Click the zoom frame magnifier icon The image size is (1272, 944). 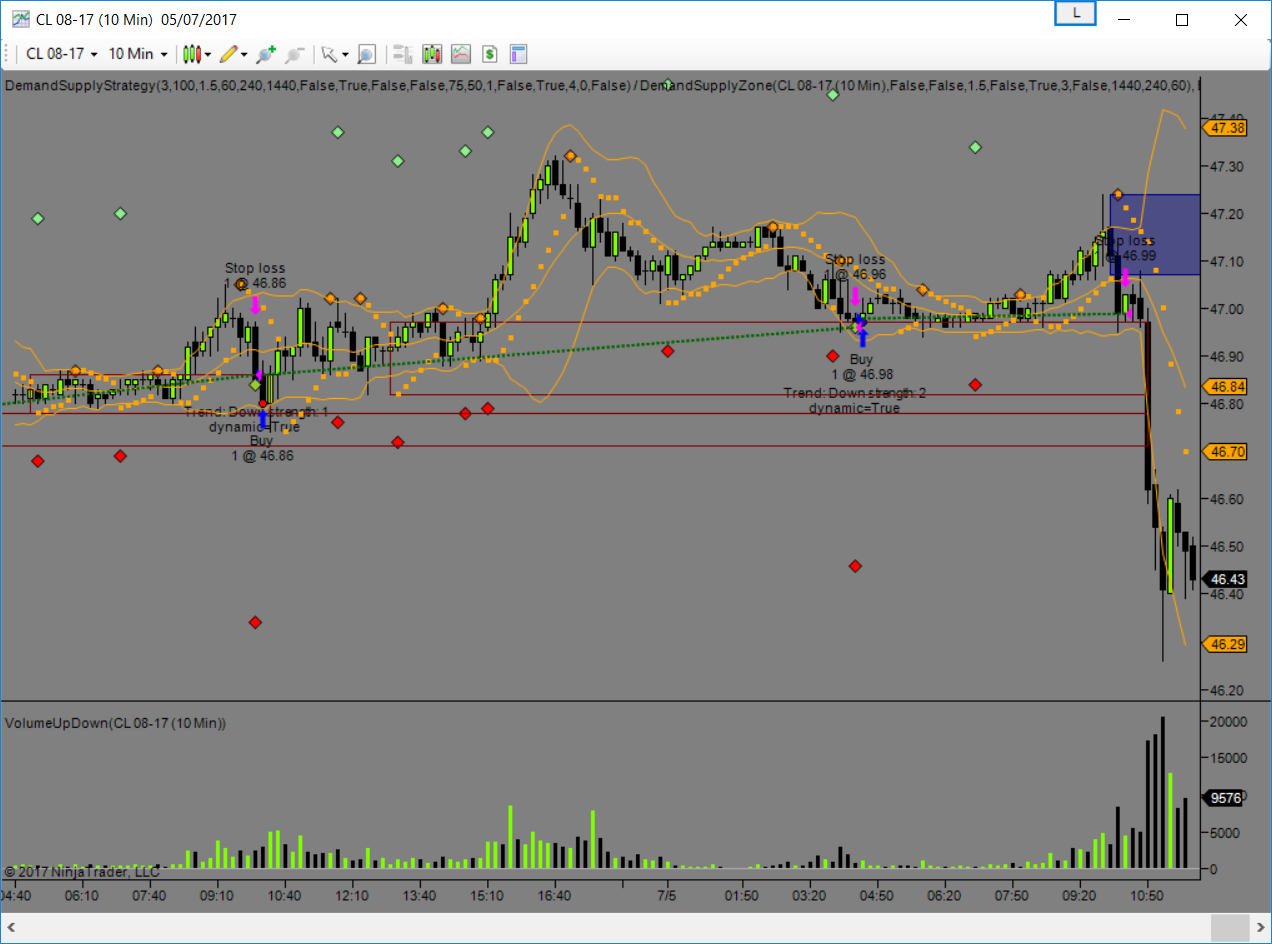tap(367, 54)
